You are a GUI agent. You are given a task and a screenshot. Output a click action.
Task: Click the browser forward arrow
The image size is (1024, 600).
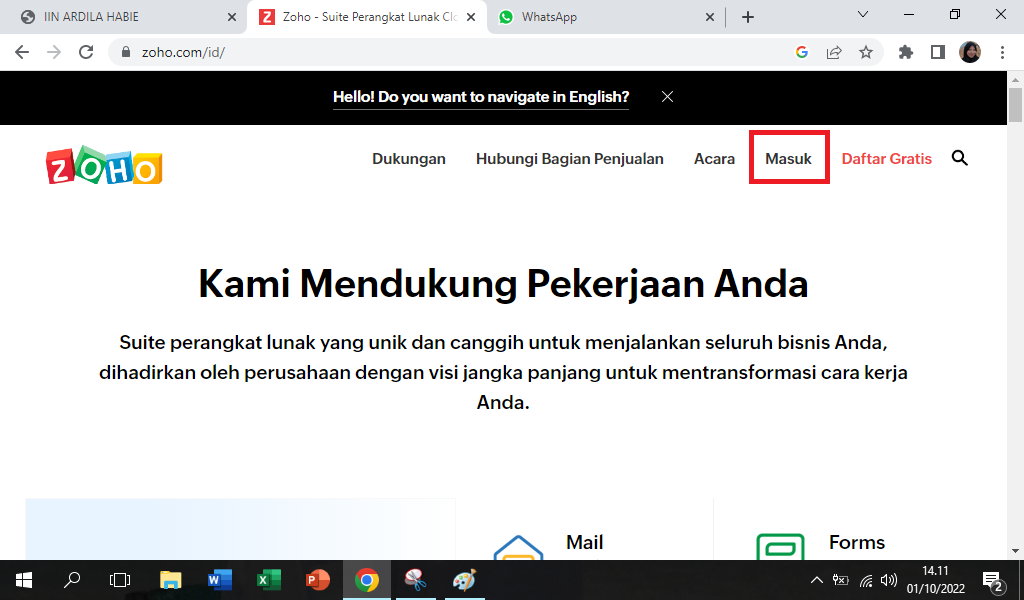pos(54,52)
